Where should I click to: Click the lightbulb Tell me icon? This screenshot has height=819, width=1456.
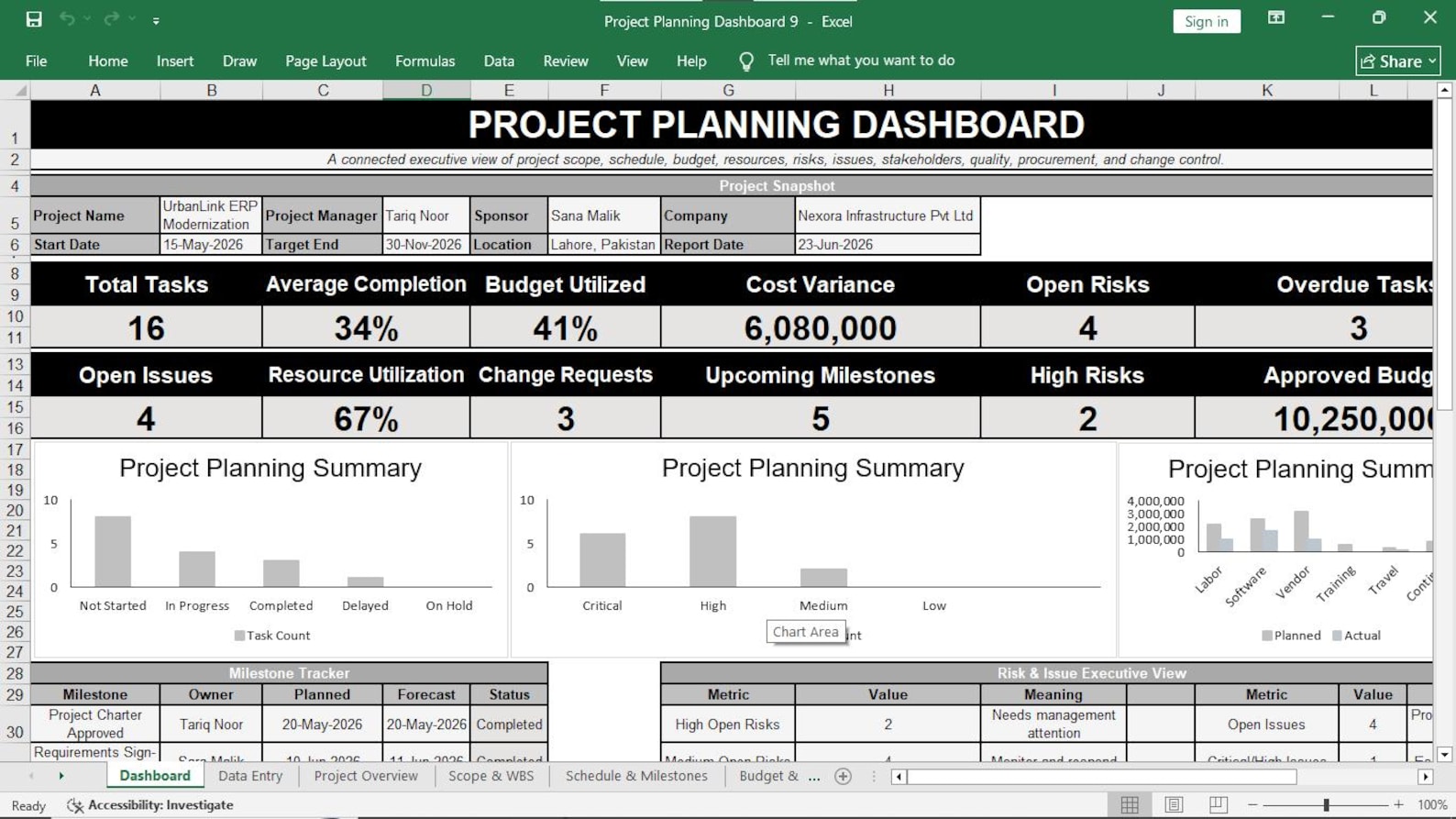pyautogui.click(x=746, y=61)
